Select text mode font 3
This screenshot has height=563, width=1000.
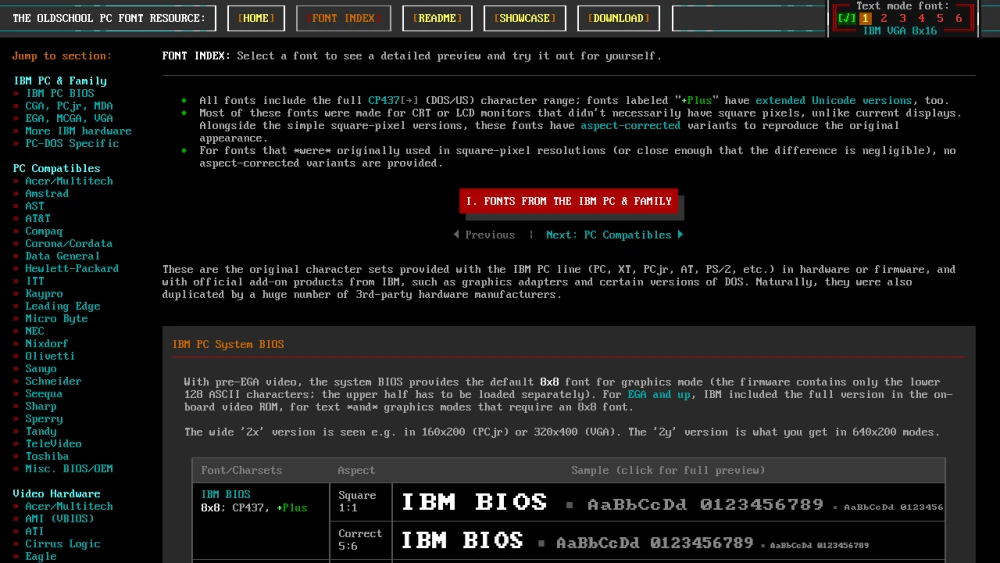click(x=902, y=18)
